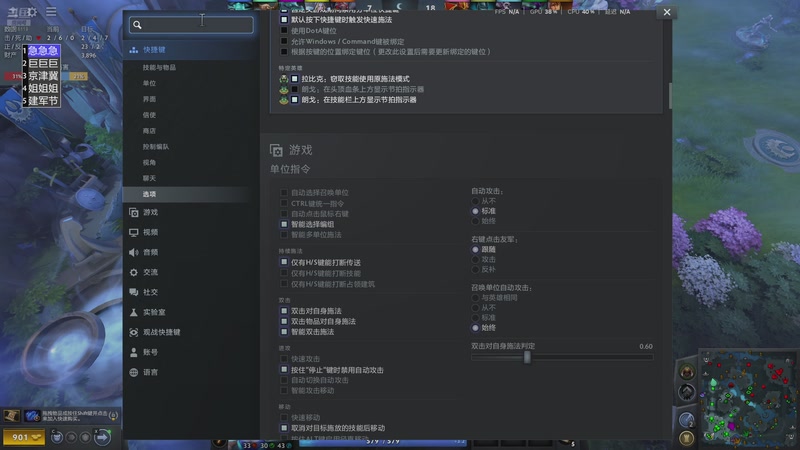Image resolution: width=800 pixels, height=450 pixels.
Task: Click the 语言 globe icon
Action: [x=134, y=372]
